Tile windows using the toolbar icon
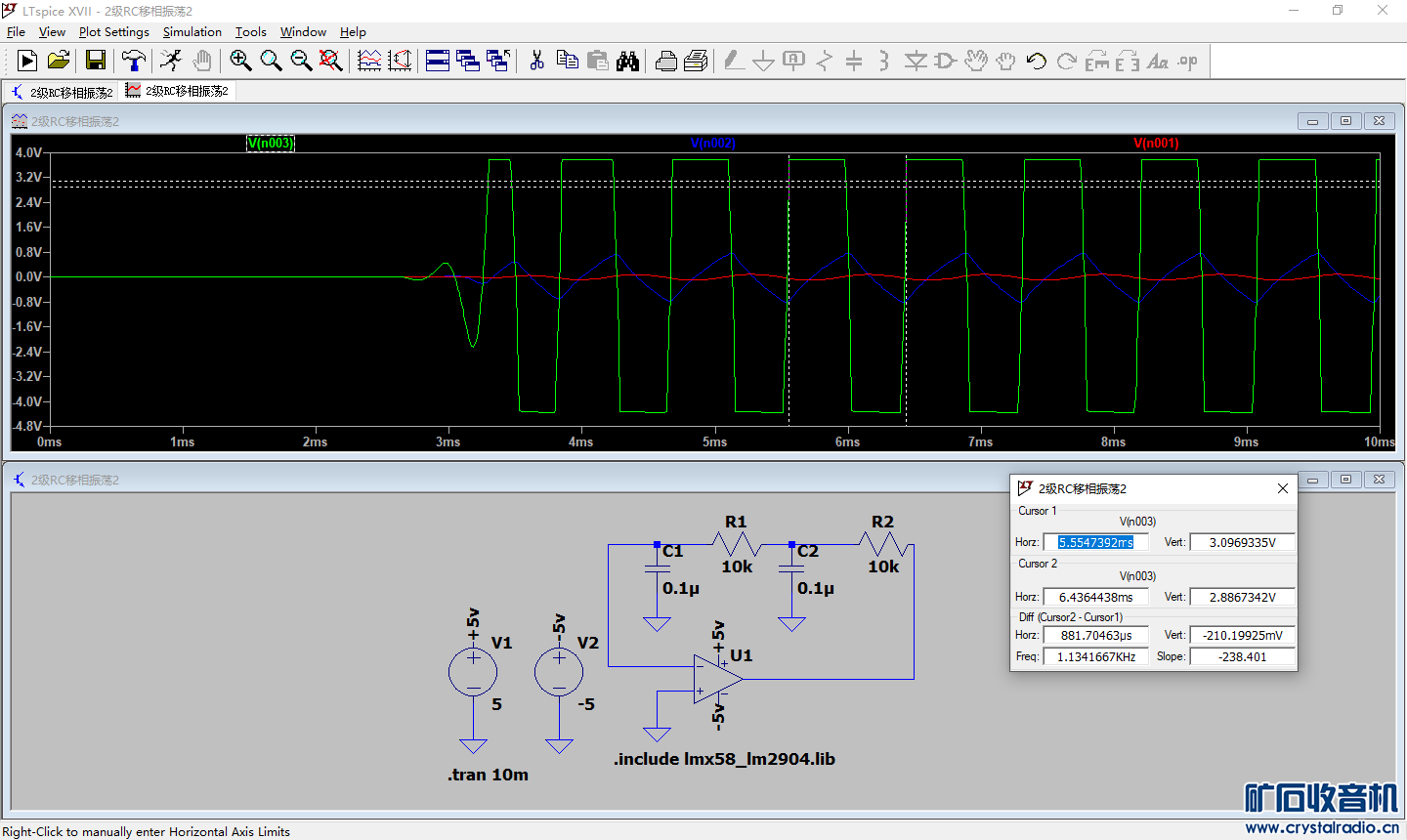This screenshot has width=1407, height=840. tap(438, 62)
